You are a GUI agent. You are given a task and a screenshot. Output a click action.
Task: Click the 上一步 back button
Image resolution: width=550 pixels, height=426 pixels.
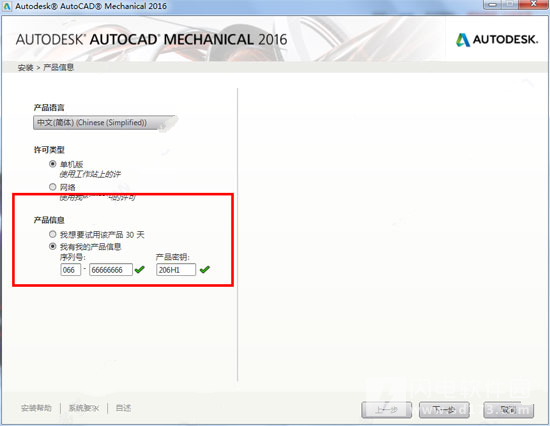[386, 410]
